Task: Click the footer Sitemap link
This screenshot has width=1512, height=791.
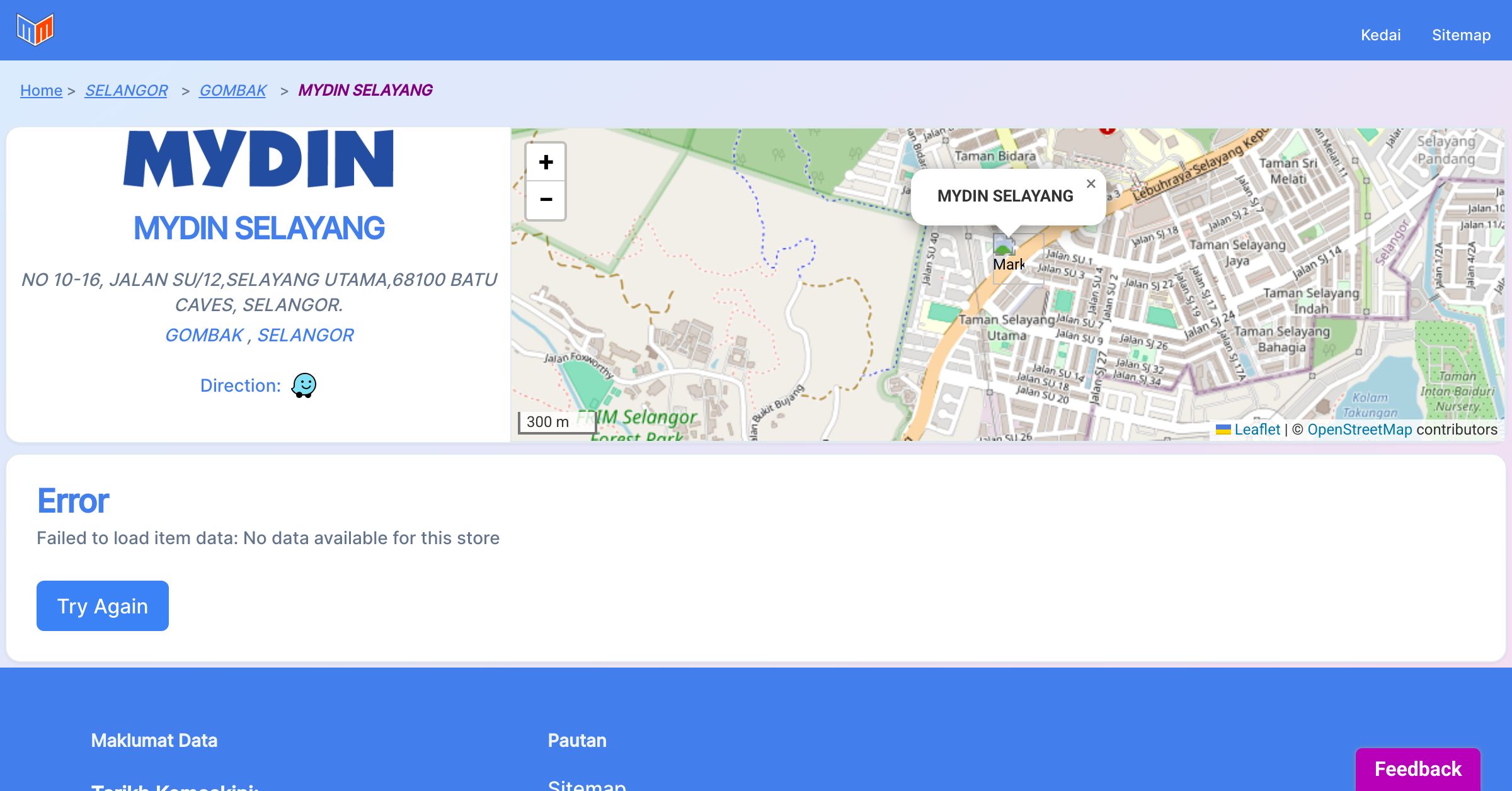Action: pos(587,785)
